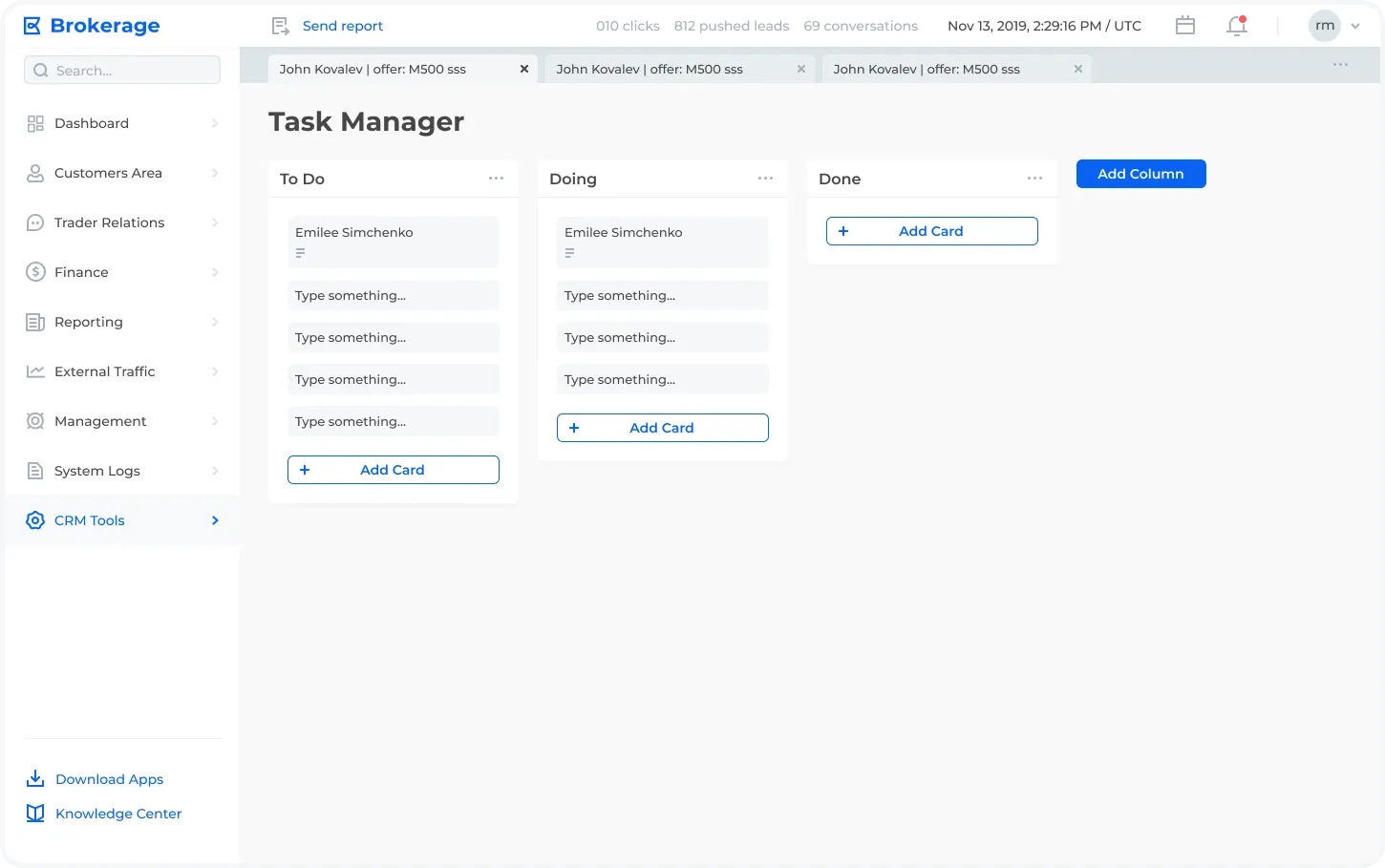Click the To Do column title

(302, 179)
